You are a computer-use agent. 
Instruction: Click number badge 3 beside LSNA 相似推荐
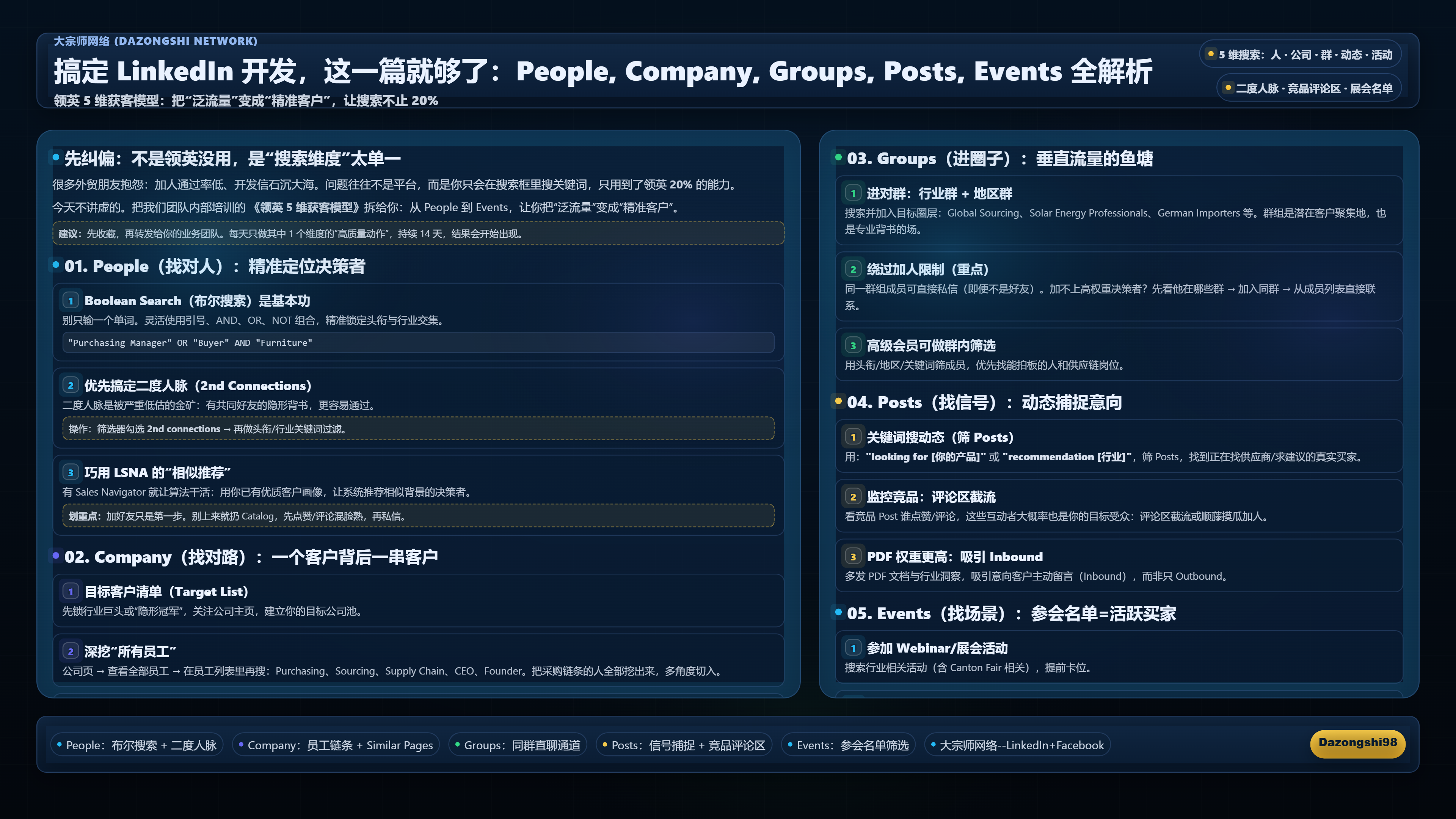[x=70, y=472]
